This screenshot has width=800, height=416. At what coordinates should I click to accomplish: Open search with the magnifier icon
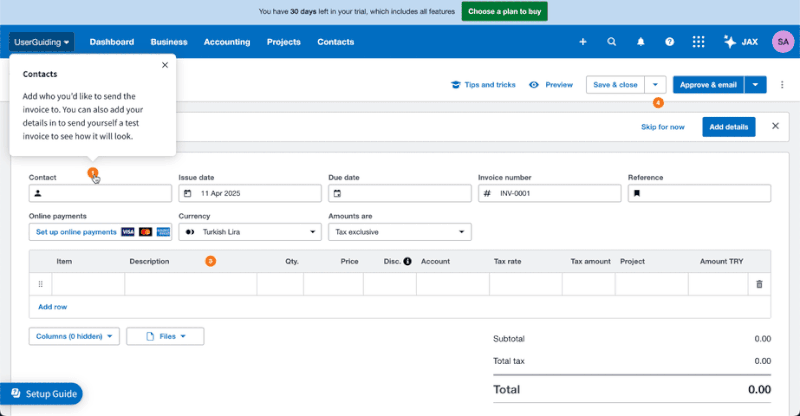611,42
